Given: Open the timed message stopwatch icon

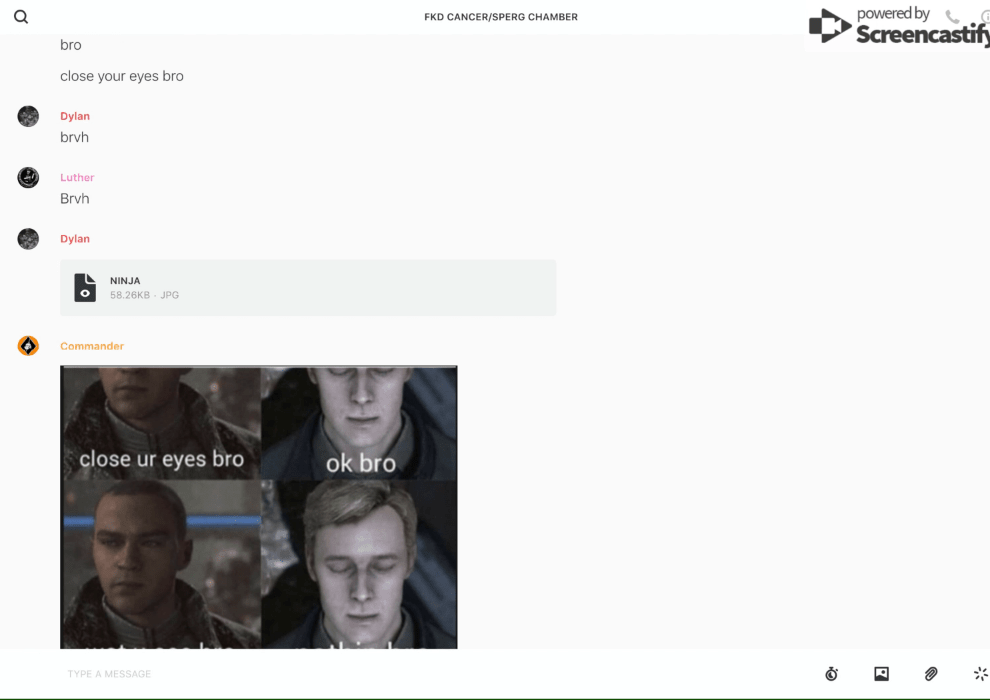Looking at the screenshot, I should tap(831, 674).
